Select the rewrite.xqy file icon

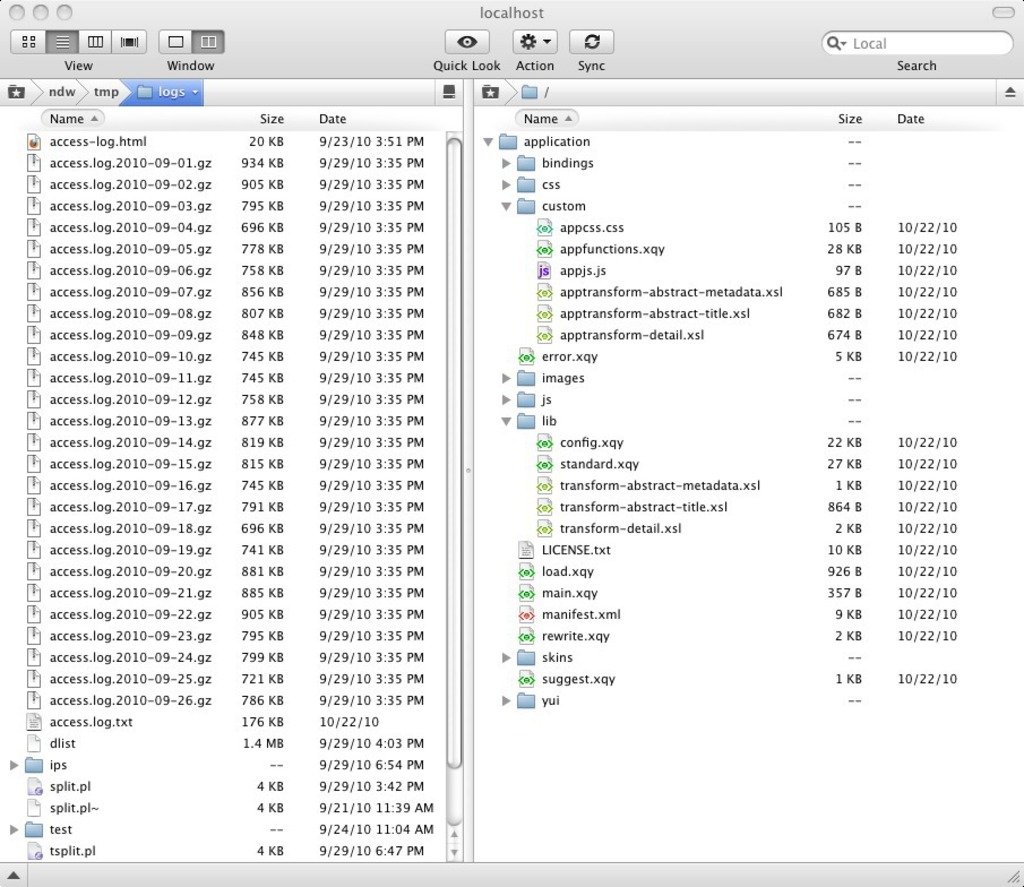526,636
